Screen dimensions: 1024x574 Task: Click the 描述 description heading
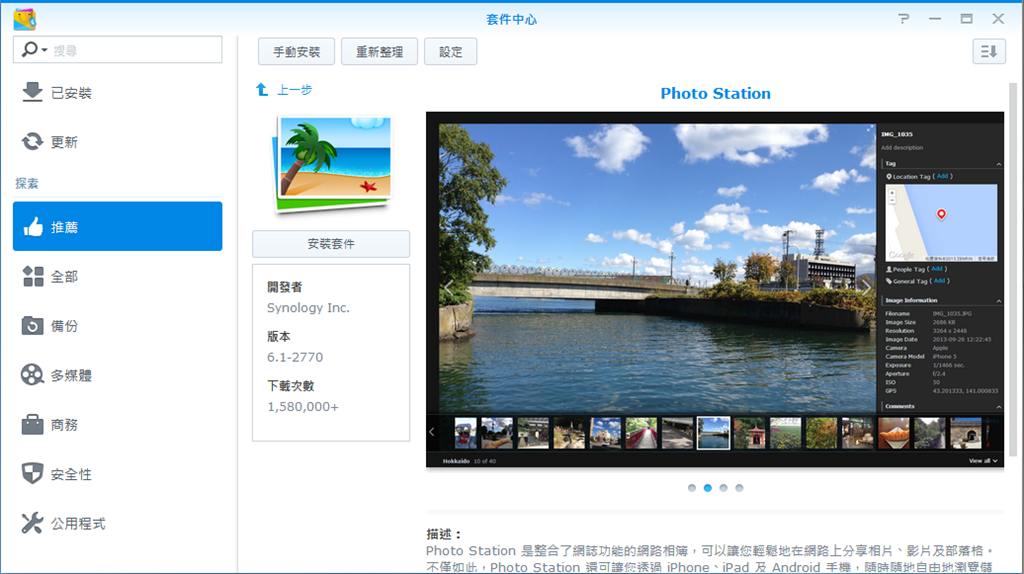tap(444, 534)
